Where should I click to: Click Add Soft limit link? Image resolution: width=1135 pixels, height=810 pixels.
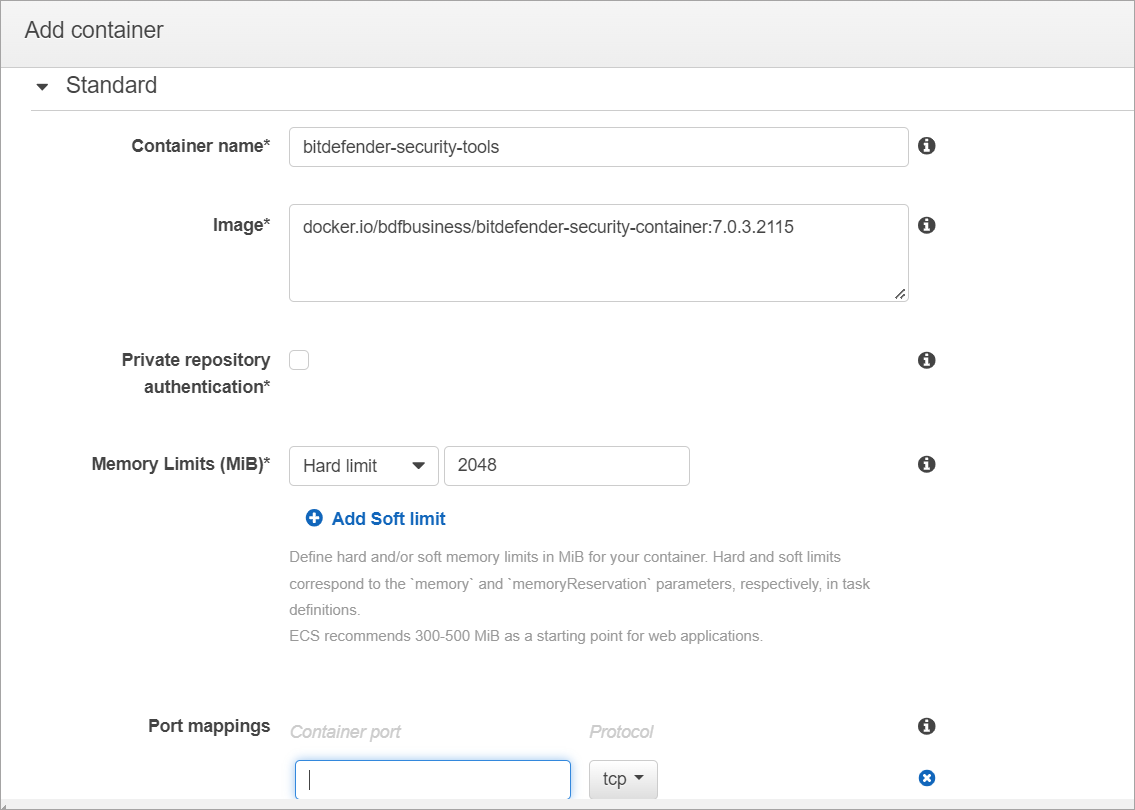point(389,518)
